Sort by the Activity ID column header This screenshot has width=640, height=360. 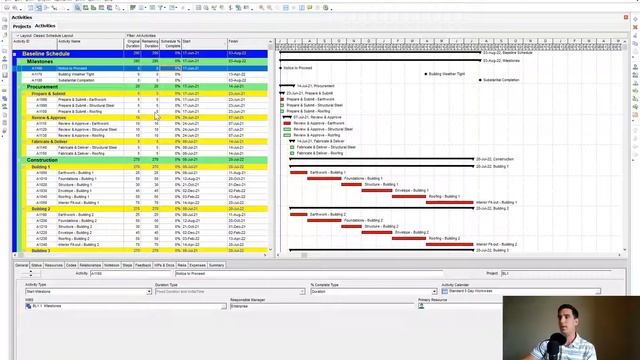[x=34, y=44]
